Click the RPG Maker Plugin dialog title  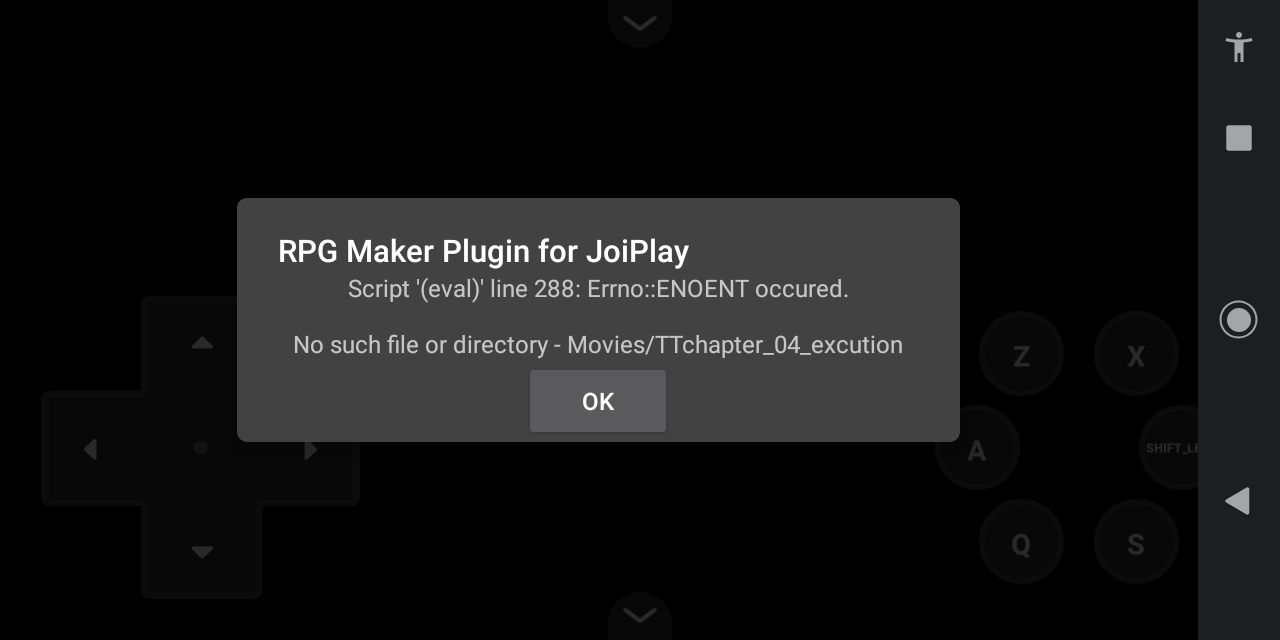(483, 251)
